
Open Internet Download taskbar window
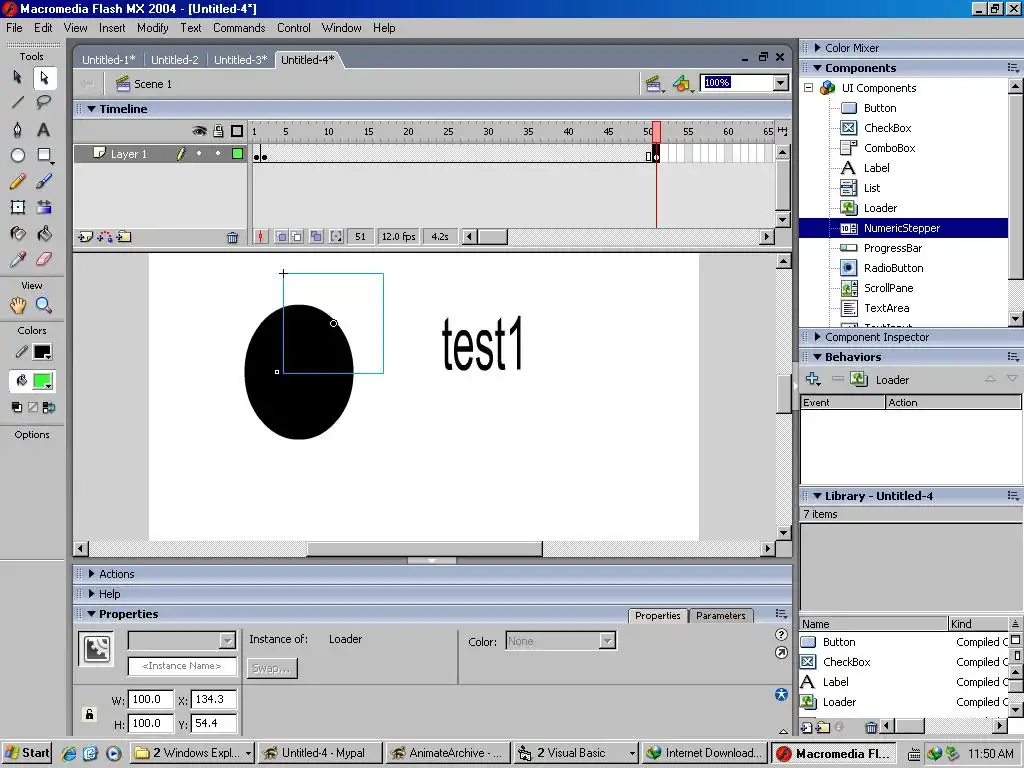(704, 753)
